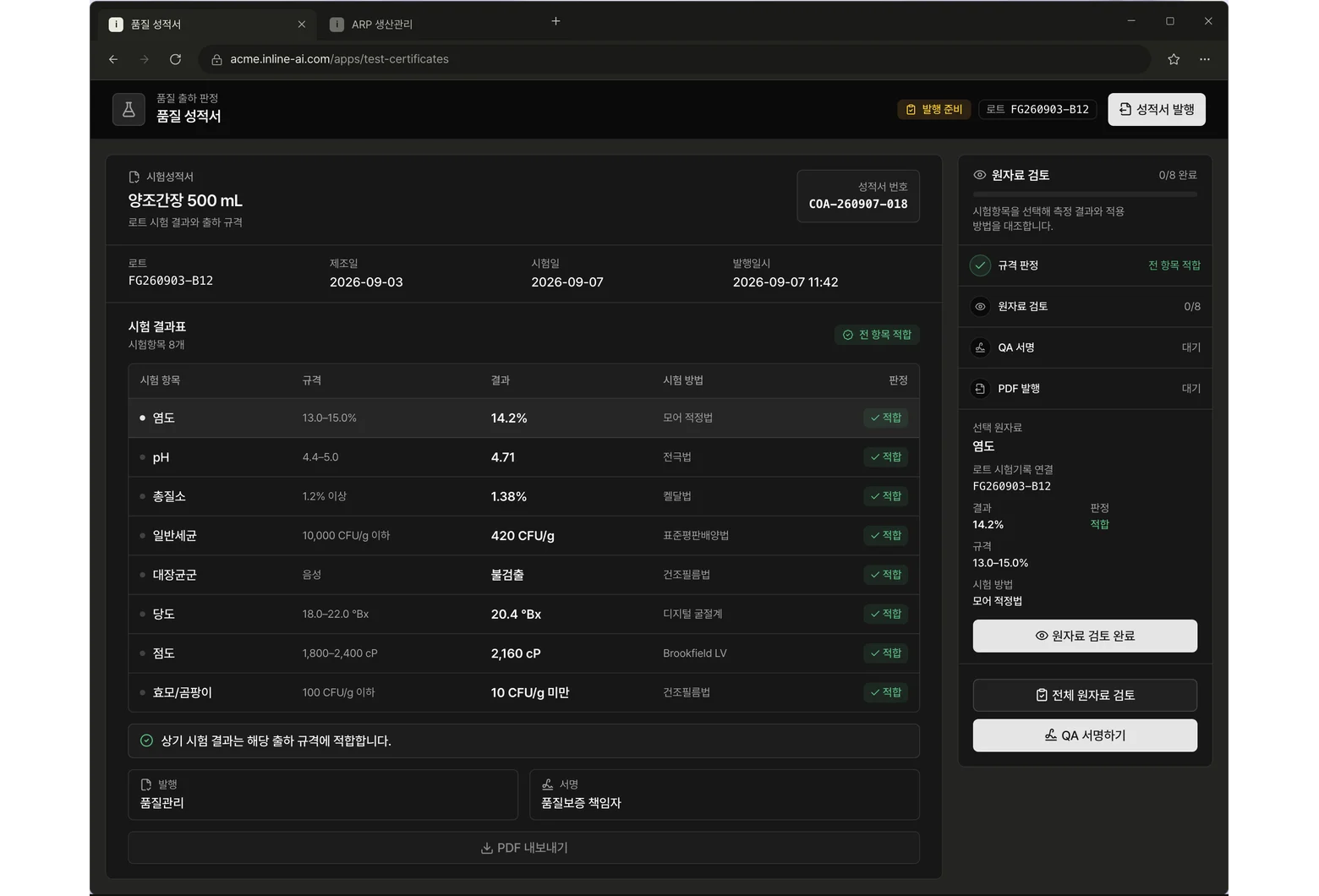Click the PDF 내보내기 button
1319x896 pixels.
point(523,848)
